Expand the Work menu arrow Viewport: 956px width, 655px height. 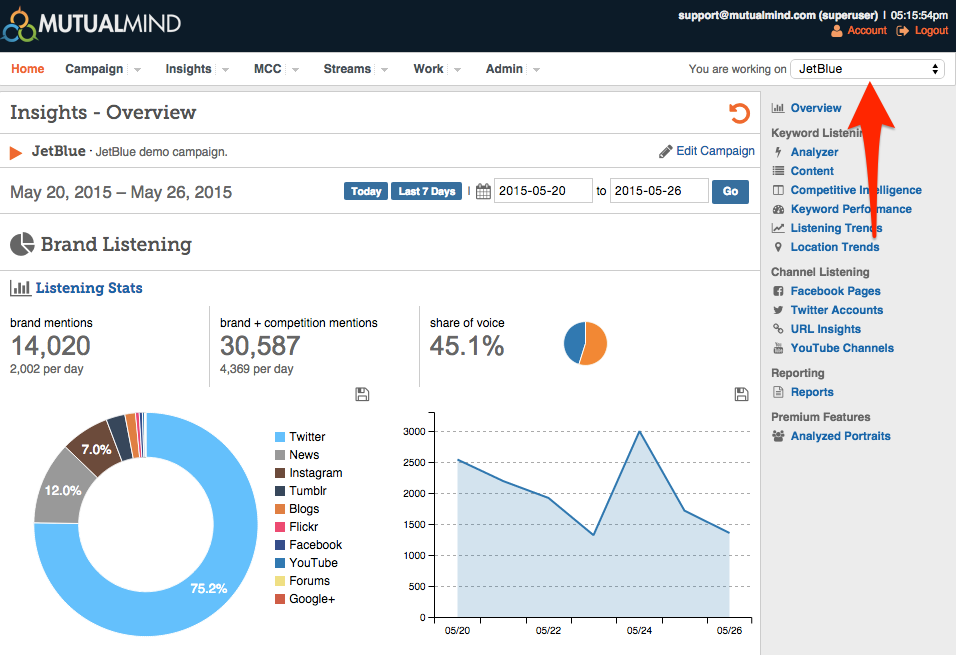click(457, 70)
